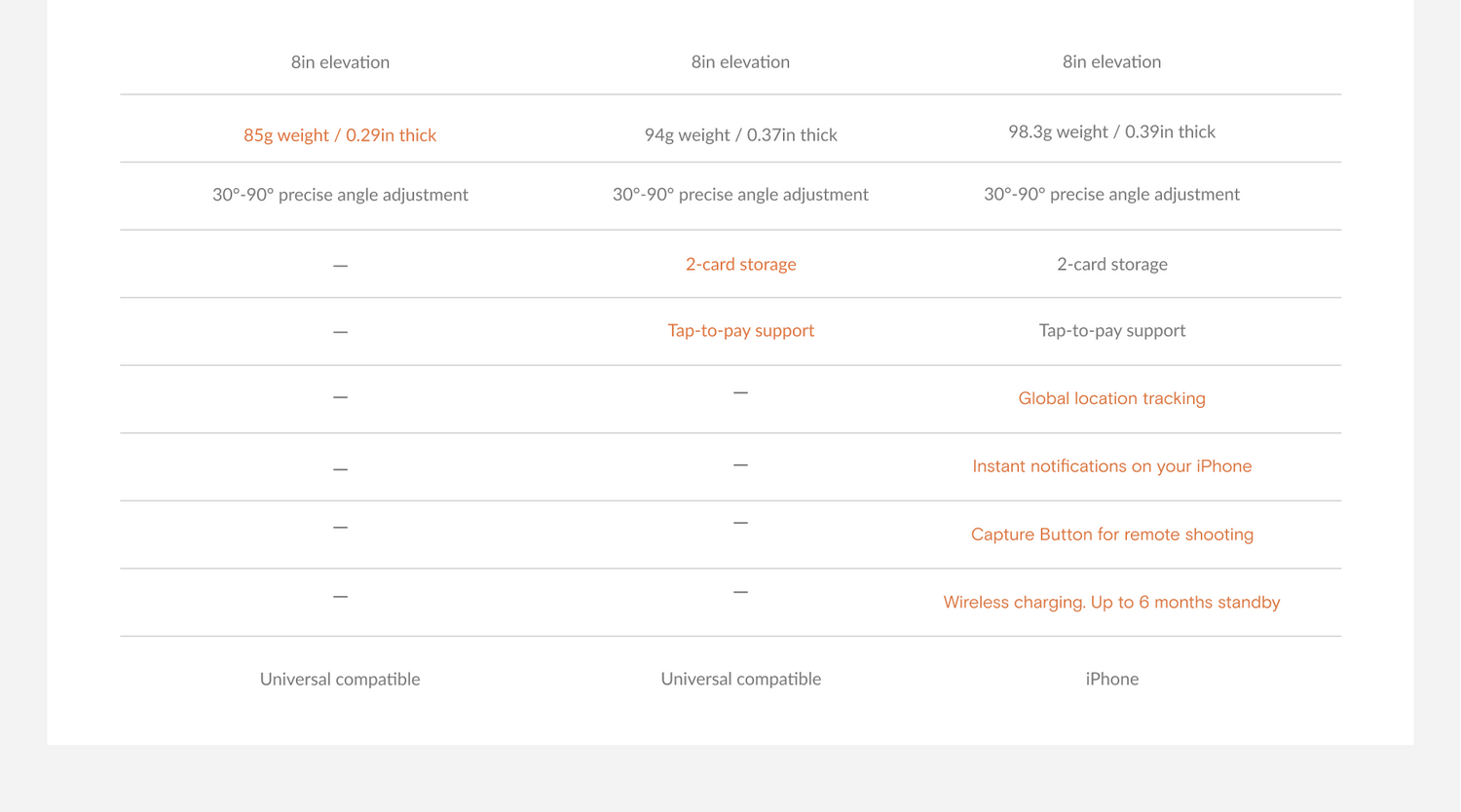Select the orange "2-card storage" text
Image resolution: width=1461 pixels, height=812 pixels.
click(x=740, y=264)
